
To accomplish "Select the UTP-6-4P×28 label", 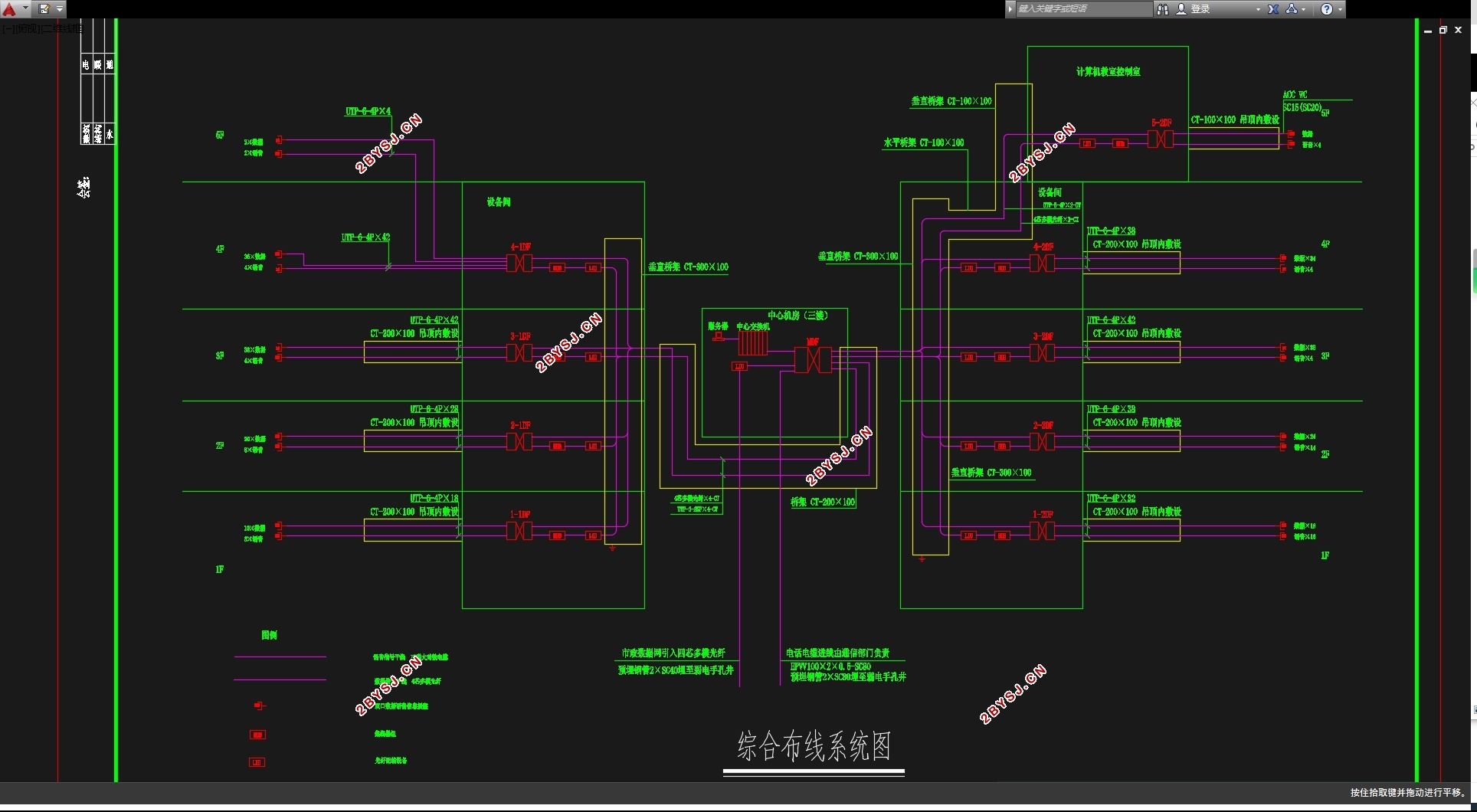I will 434,410.
